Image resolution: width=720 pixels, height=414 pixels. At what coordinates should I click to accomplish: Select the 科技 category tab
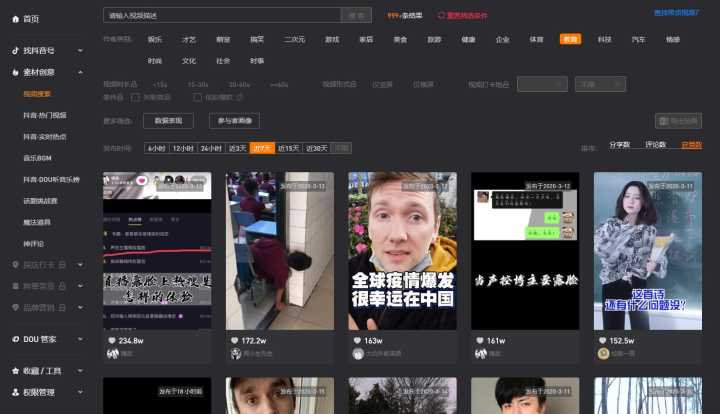point(604,39)
